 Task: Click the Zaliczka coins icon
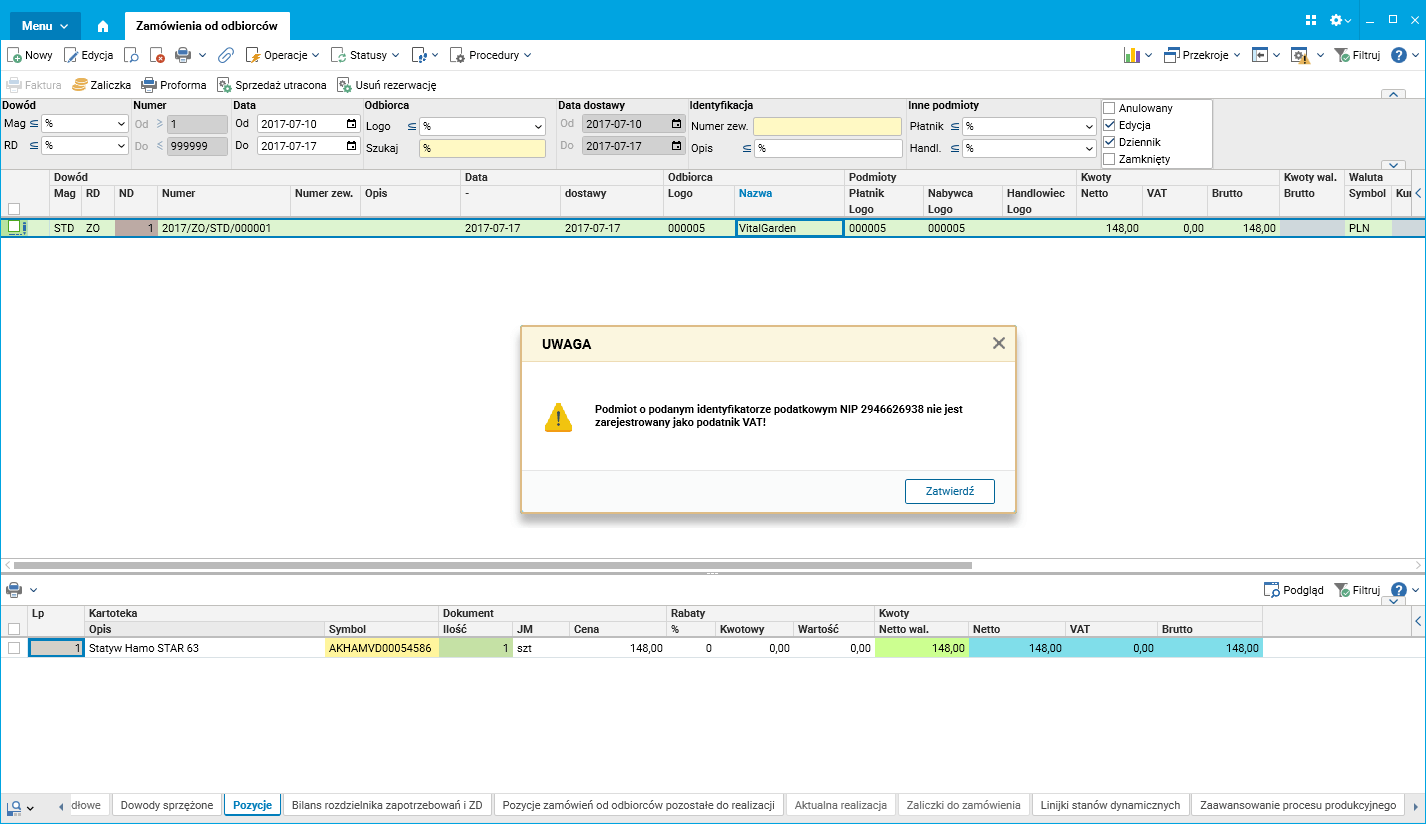pyautogui.click(x=80, y=85)
